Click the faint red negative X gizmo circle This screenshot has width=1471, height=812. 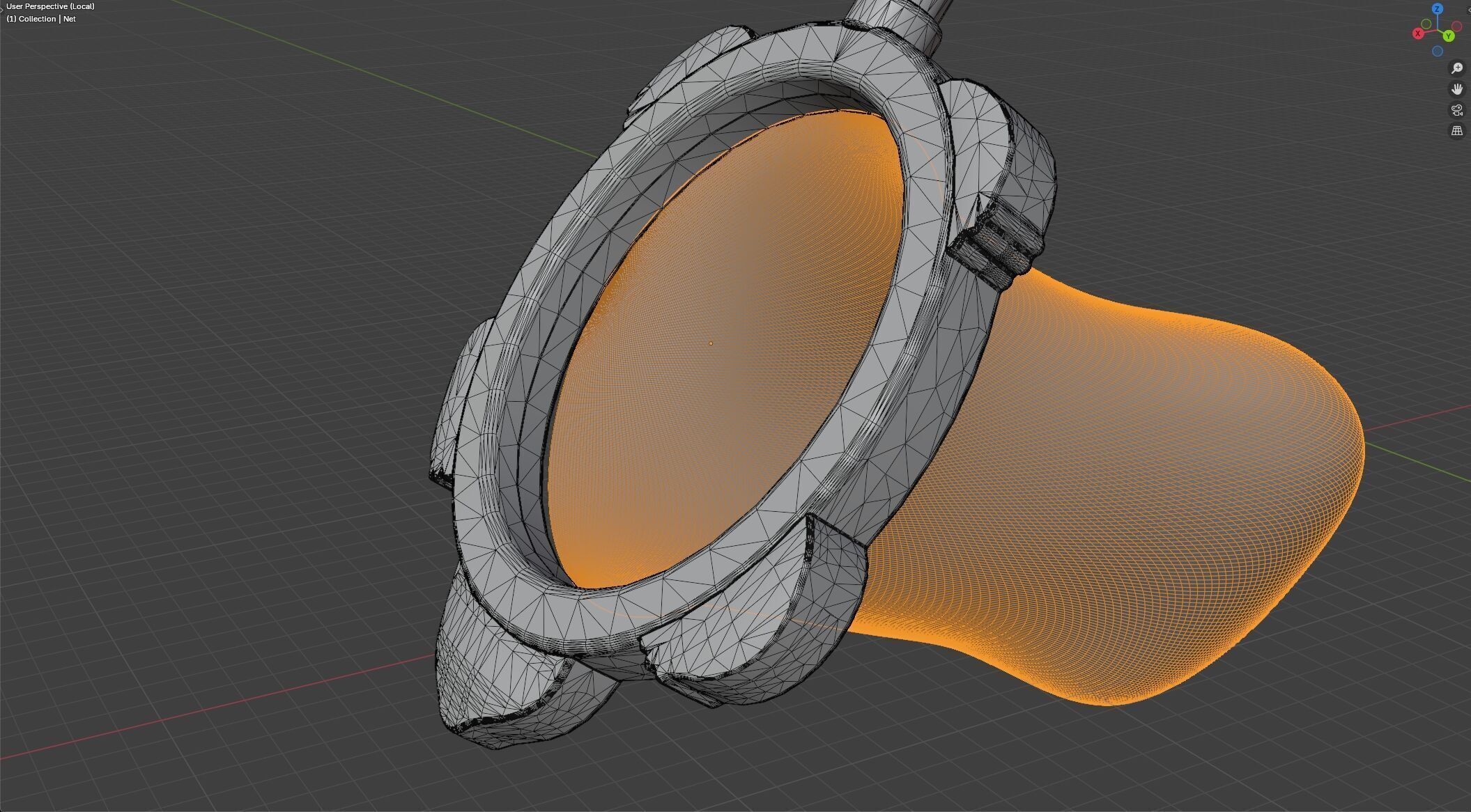pos(1456,26)
